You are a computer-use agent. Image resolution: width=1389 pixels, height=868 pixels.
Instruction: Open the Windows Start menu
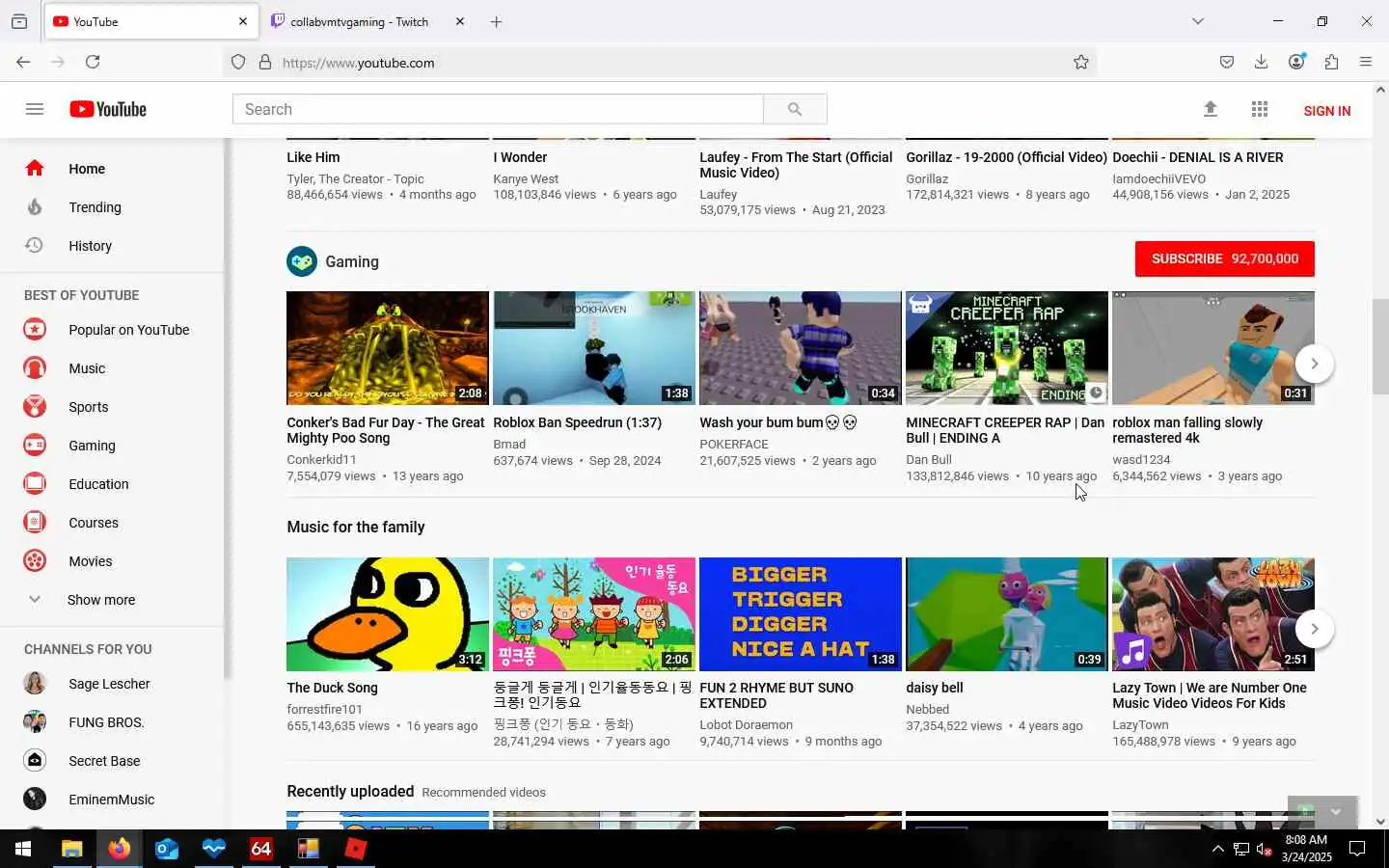point(23,849)
